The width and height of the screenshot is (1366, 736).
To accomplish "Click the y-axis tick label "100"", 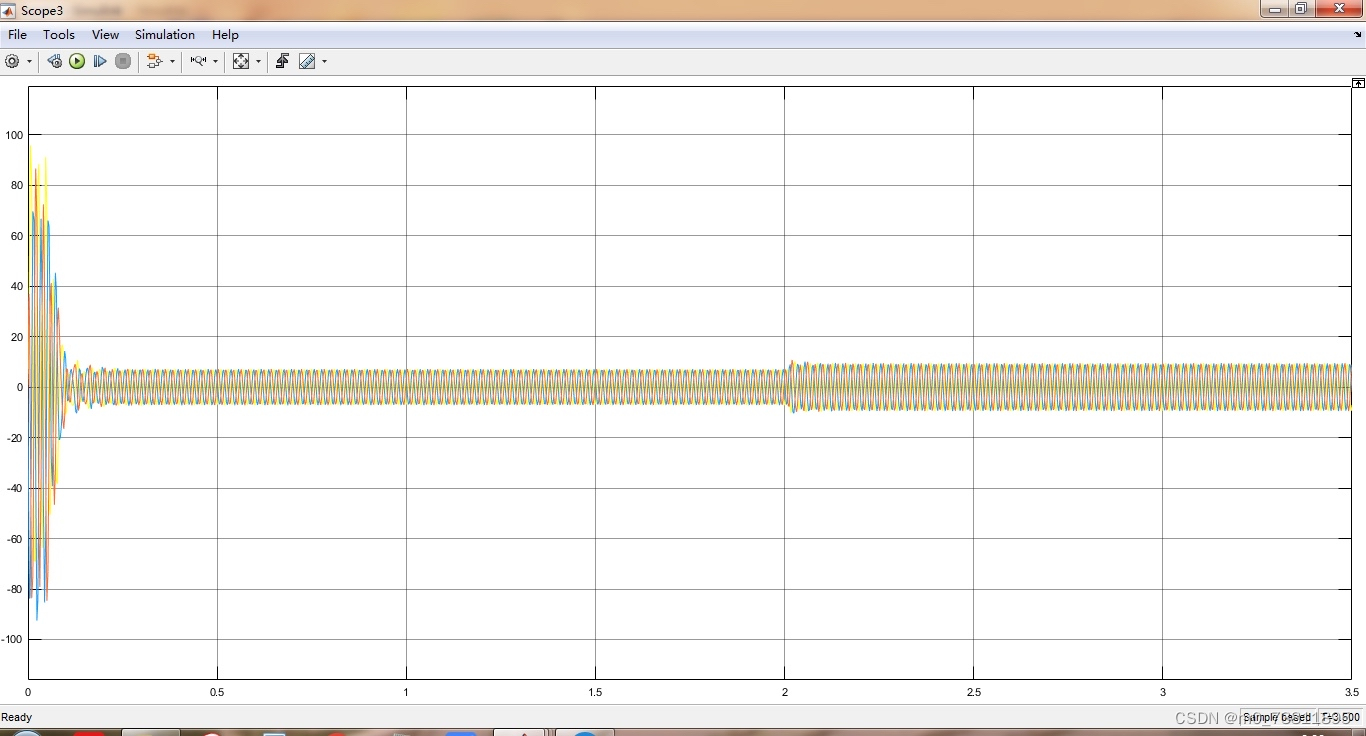I will (x=14, y=135).
